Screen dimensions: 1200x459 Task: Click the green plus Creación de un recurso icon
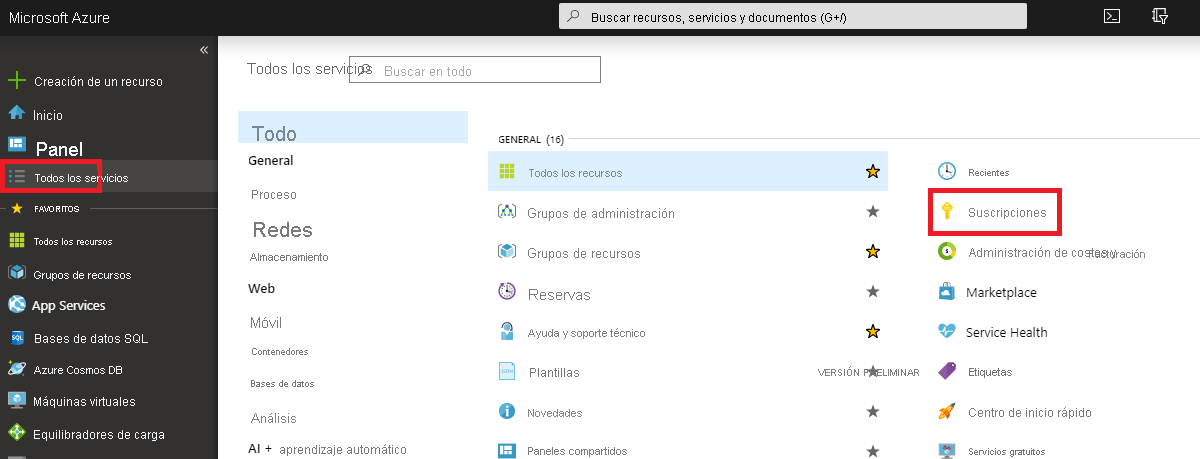(x=16, y=81)
